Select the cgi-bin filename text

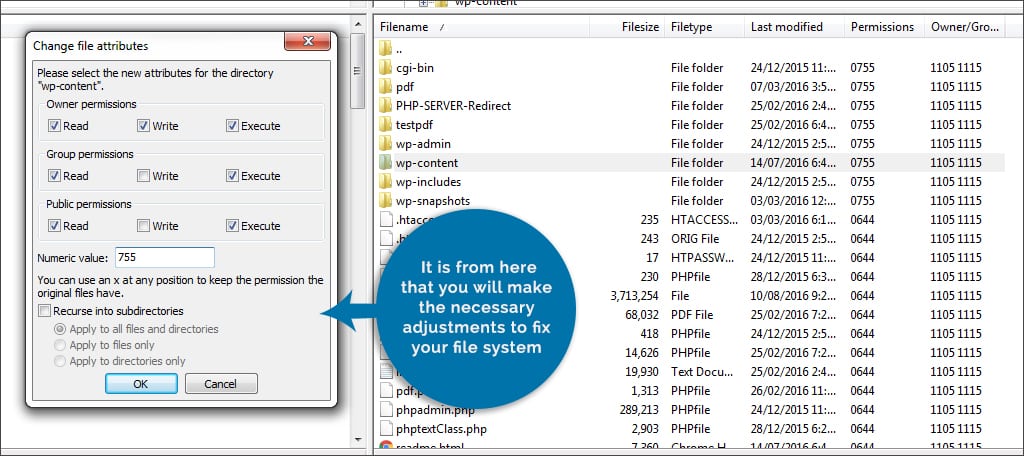[415, 67]
